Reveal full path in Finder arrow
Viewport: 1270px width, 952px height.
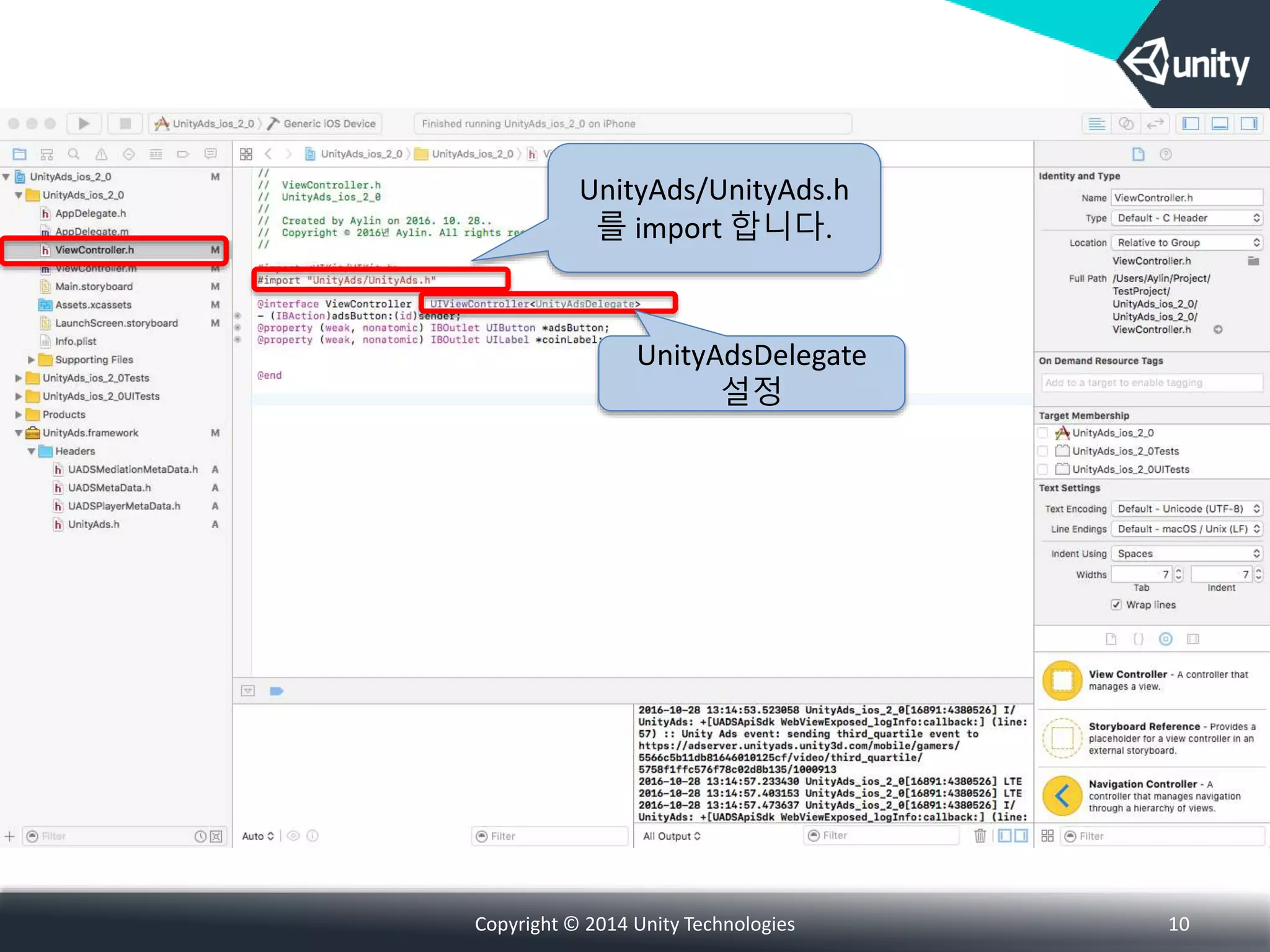coord(1218,330)
